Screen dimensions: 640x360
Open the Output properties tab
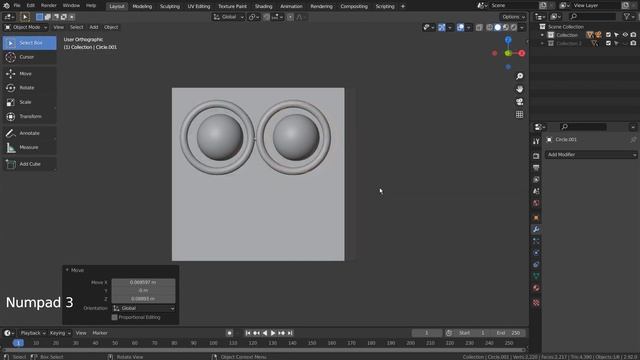536,168
